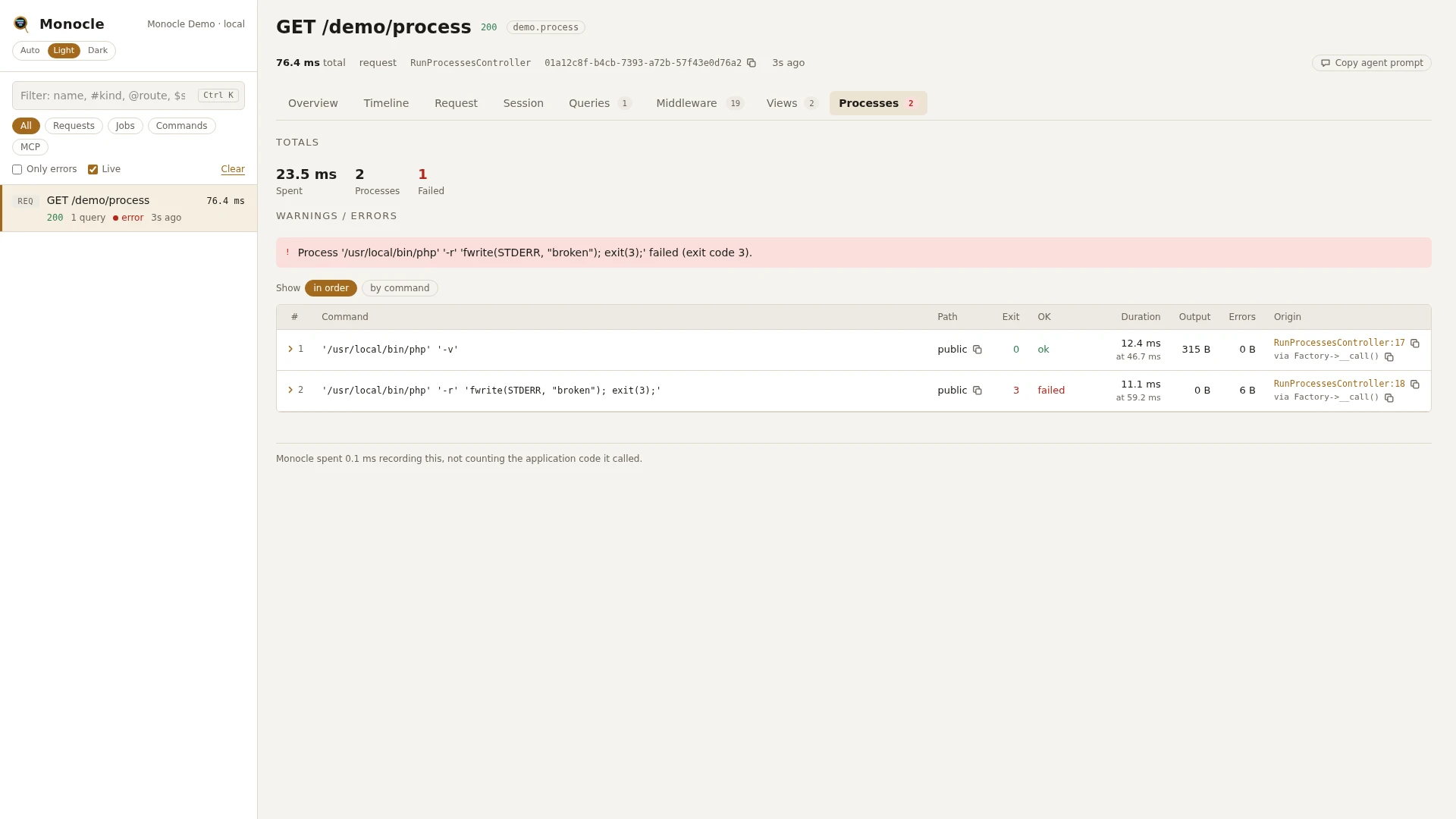Show processes in order
1456x819 pixels.
click(x=331, y=288)
